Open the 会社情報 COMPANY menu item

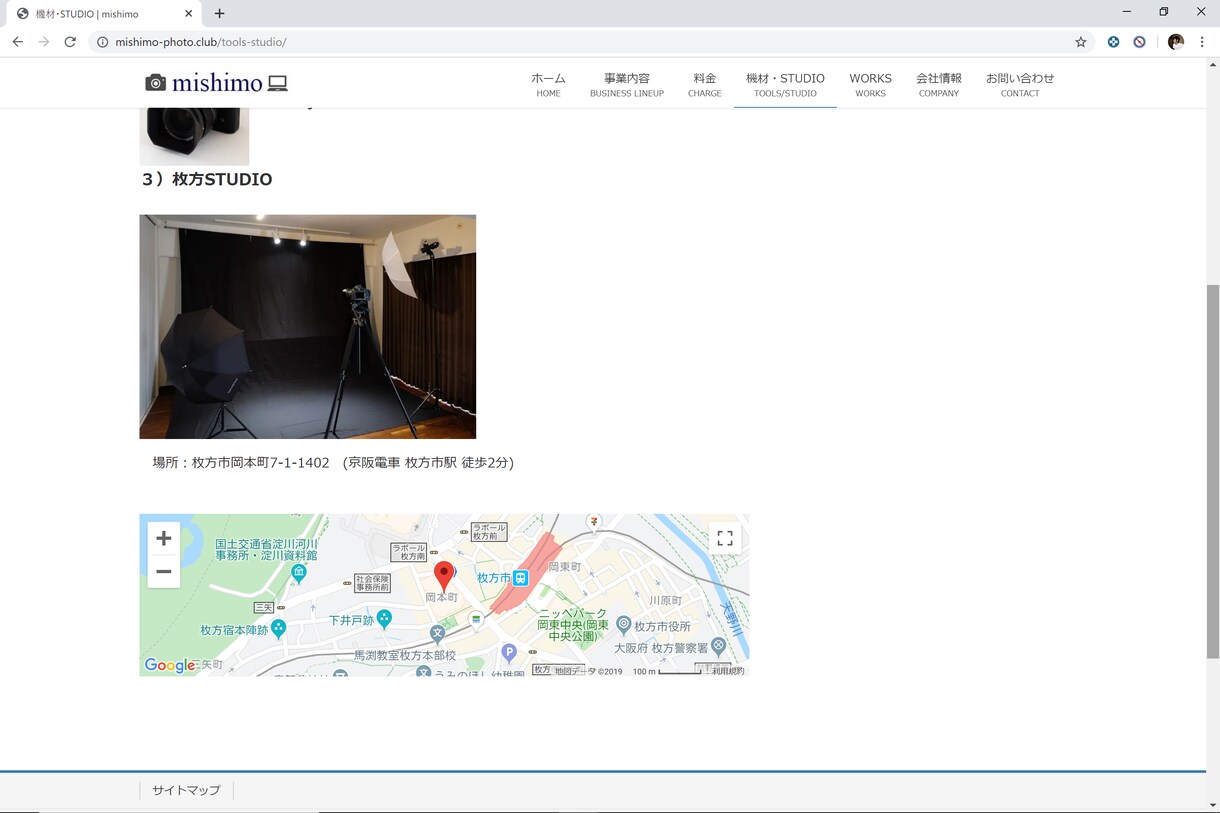pyautogui.click(x=939, y=84)
